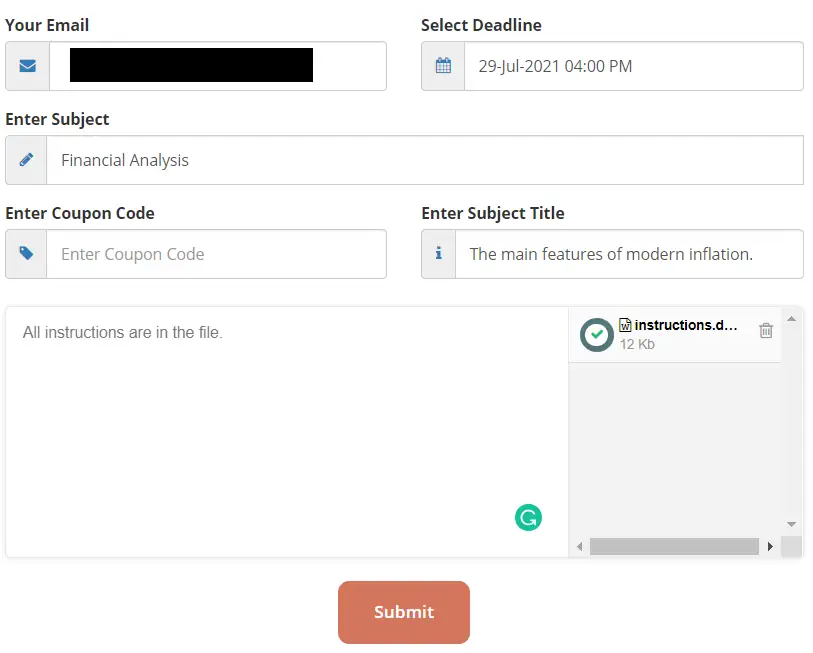Open the calendar icon for Select Deadline
This screenshot has height=653, width=813.
point(442,66)
